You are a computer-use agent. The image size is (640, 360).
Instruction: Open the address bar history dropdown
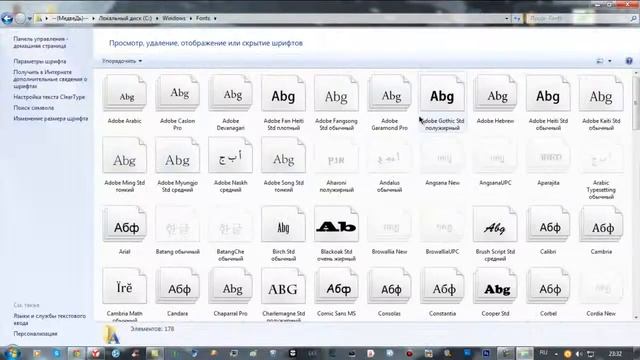point(507,18)
